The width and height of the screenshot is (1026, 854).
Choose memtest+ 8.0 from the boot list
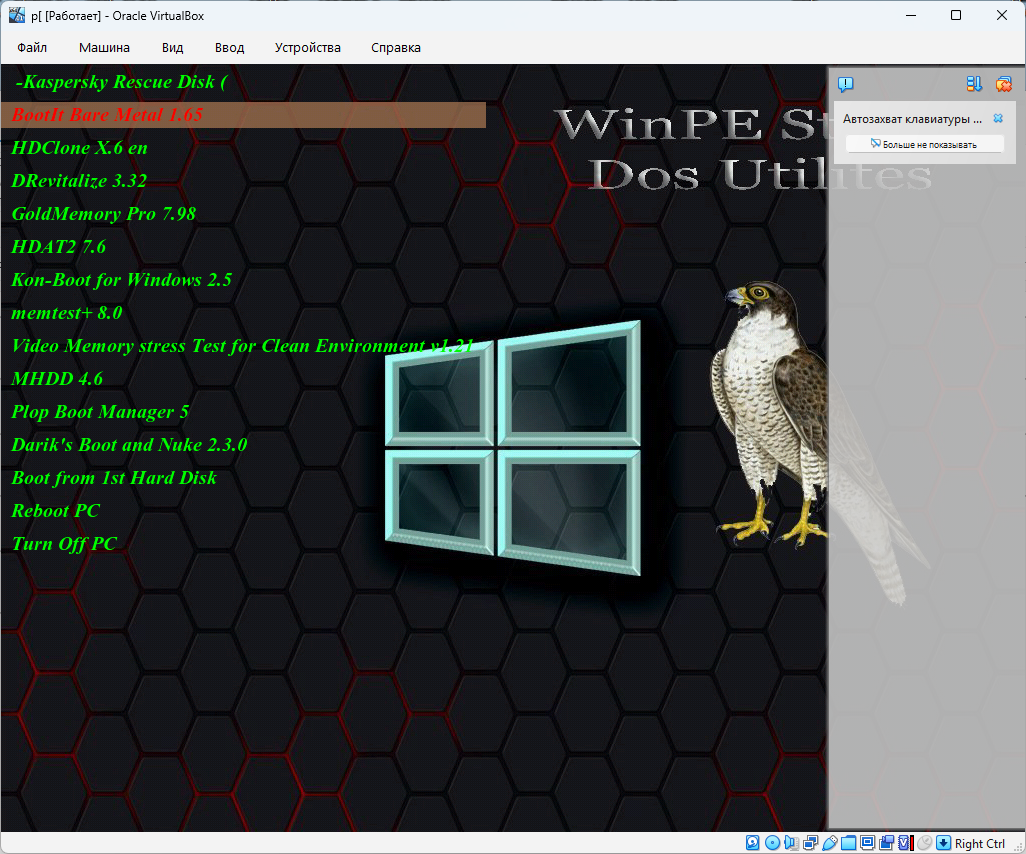pyautogui.click(x=67, y=313)
